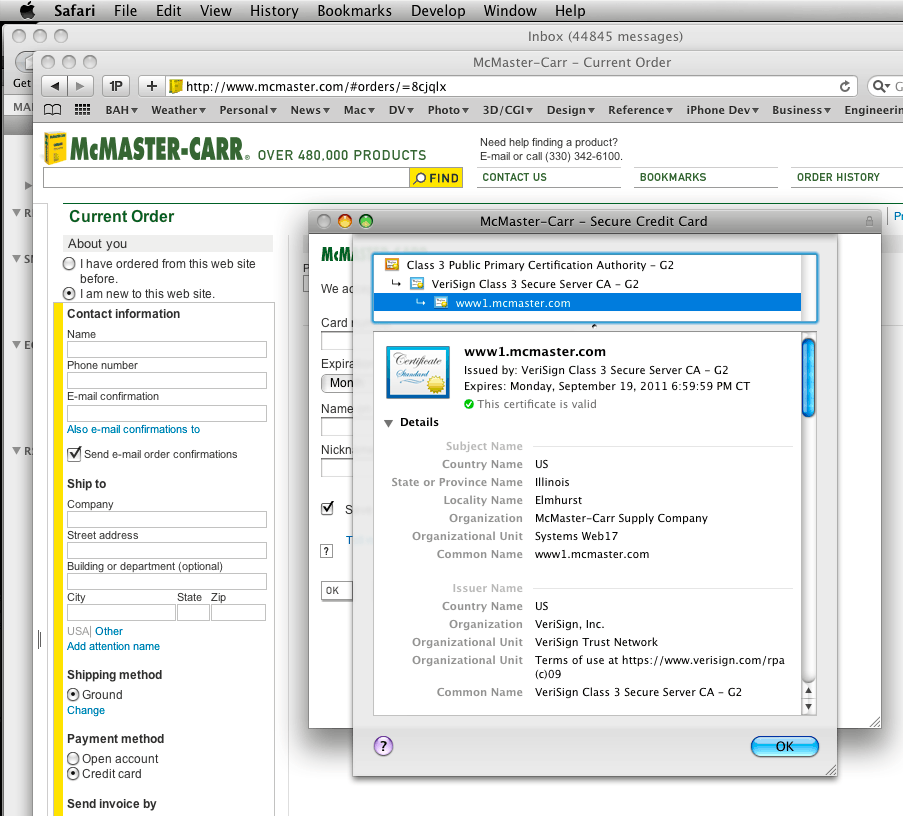This screenshot has height=816, width=903.
Task: Click the Change shipping method link
Action: [x=86, y=710]
